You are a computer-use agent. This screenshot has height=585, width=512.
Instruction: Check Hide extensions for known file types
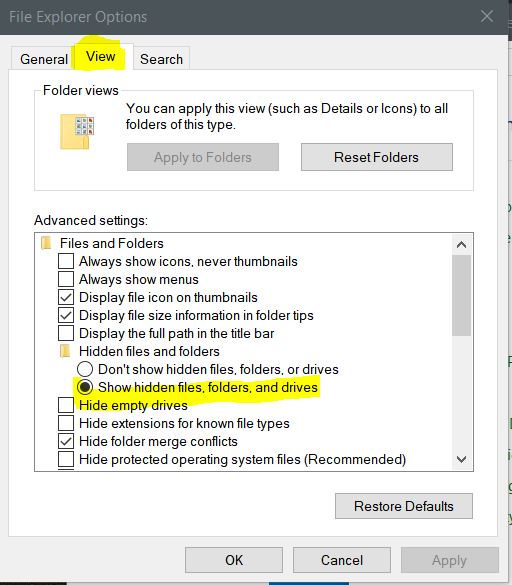(66, 423)
